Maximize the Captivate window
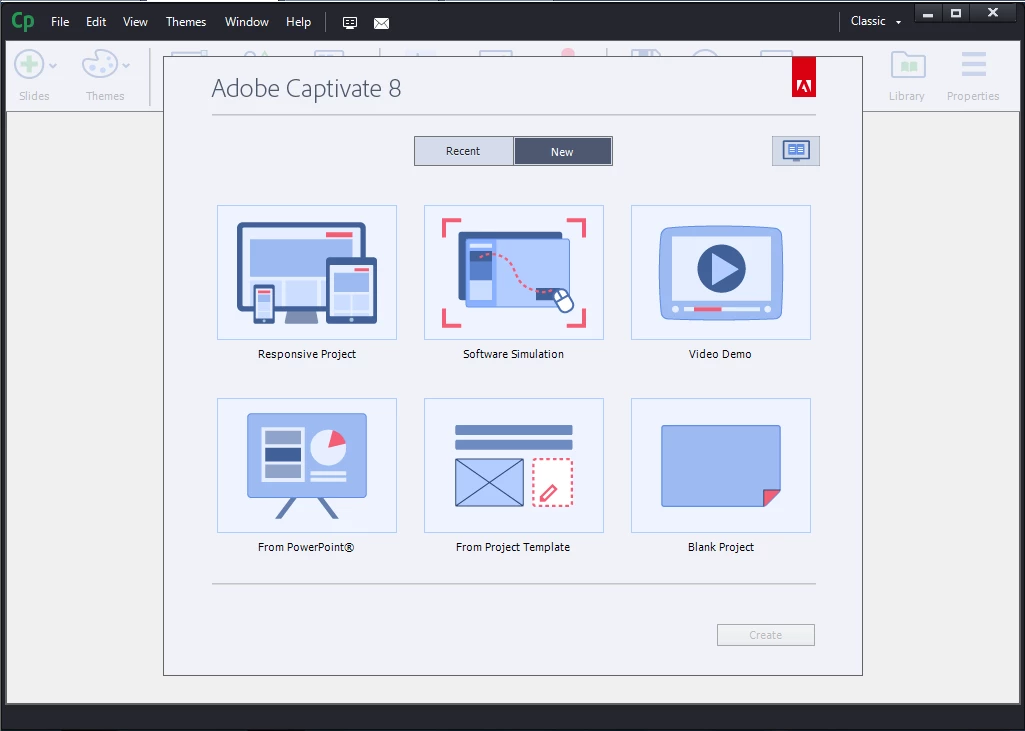The height and width of the screenshot is (731, 1025). (x=956, y=13)
